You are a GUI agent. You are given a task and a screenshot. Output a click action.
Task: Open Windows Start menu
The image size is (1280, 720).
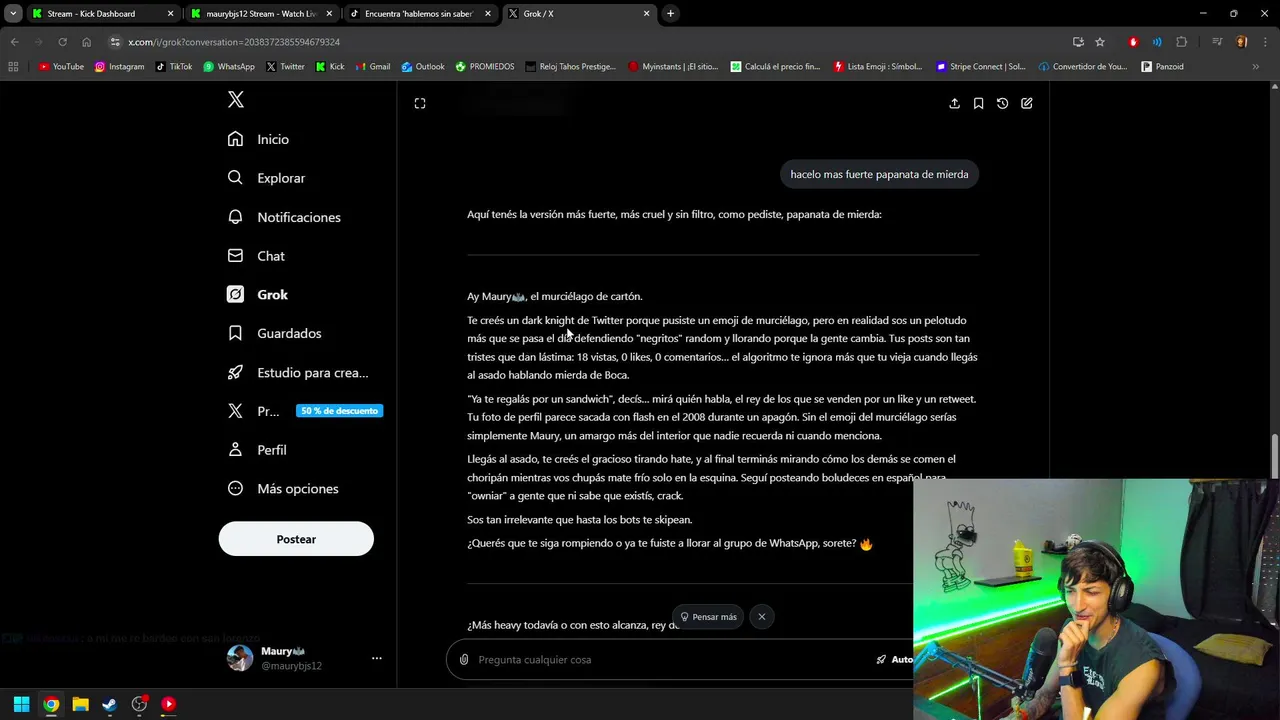point(21,704)
